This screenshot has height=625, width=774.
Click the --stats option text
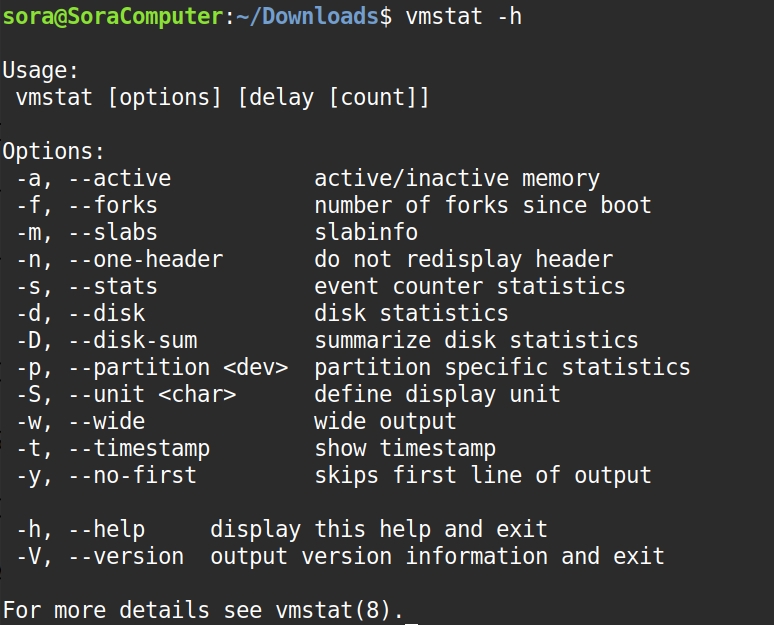(x=113, y=287)
